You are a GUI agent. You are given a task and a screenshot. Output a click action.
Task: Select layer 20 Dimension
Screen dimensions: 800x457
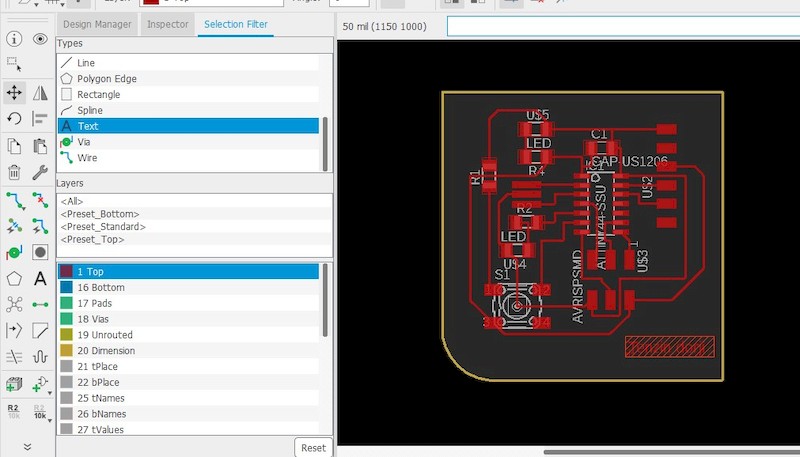point(188,351)
